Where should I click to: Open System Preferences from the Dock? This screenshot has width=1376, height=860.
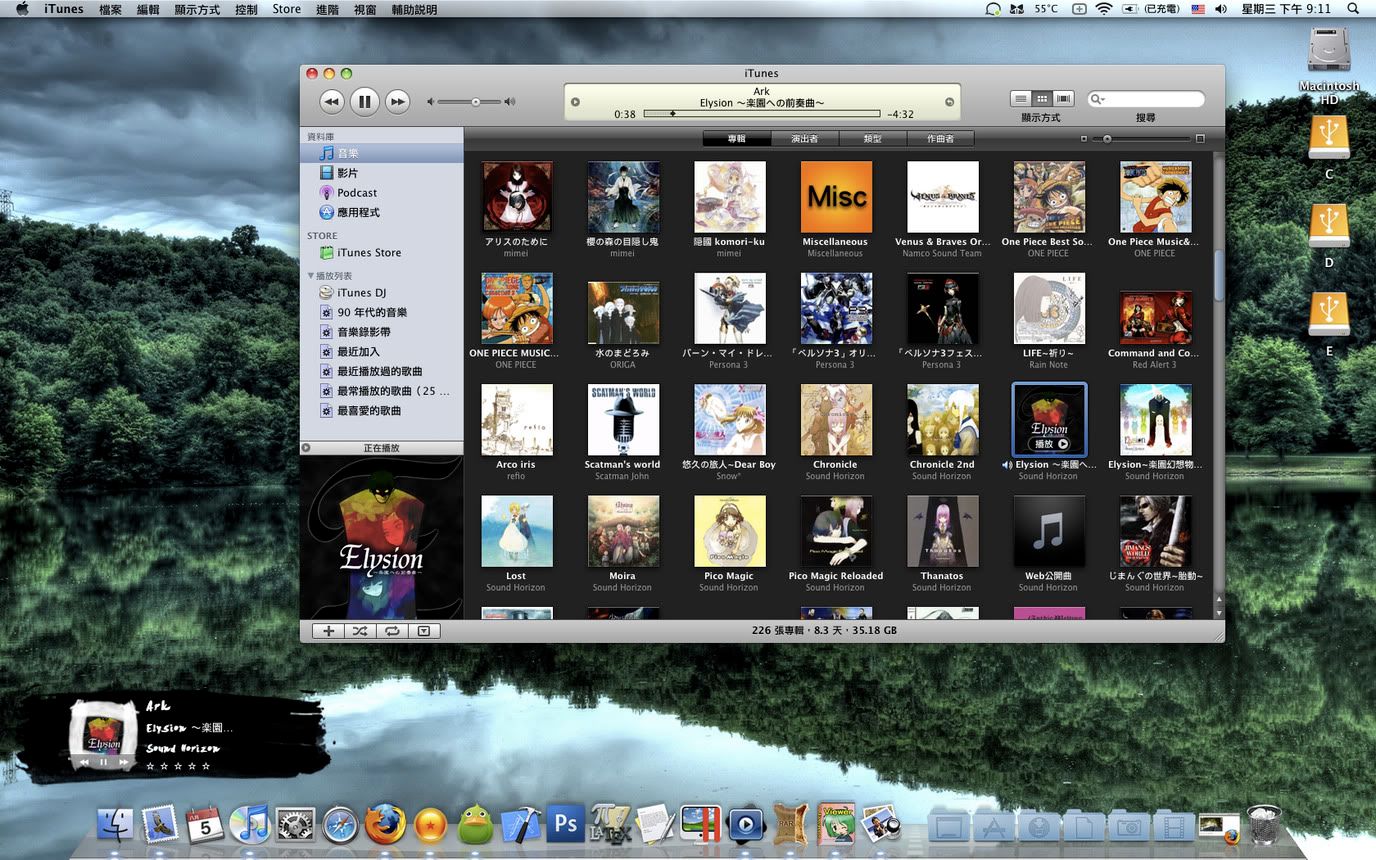[295, 825]
